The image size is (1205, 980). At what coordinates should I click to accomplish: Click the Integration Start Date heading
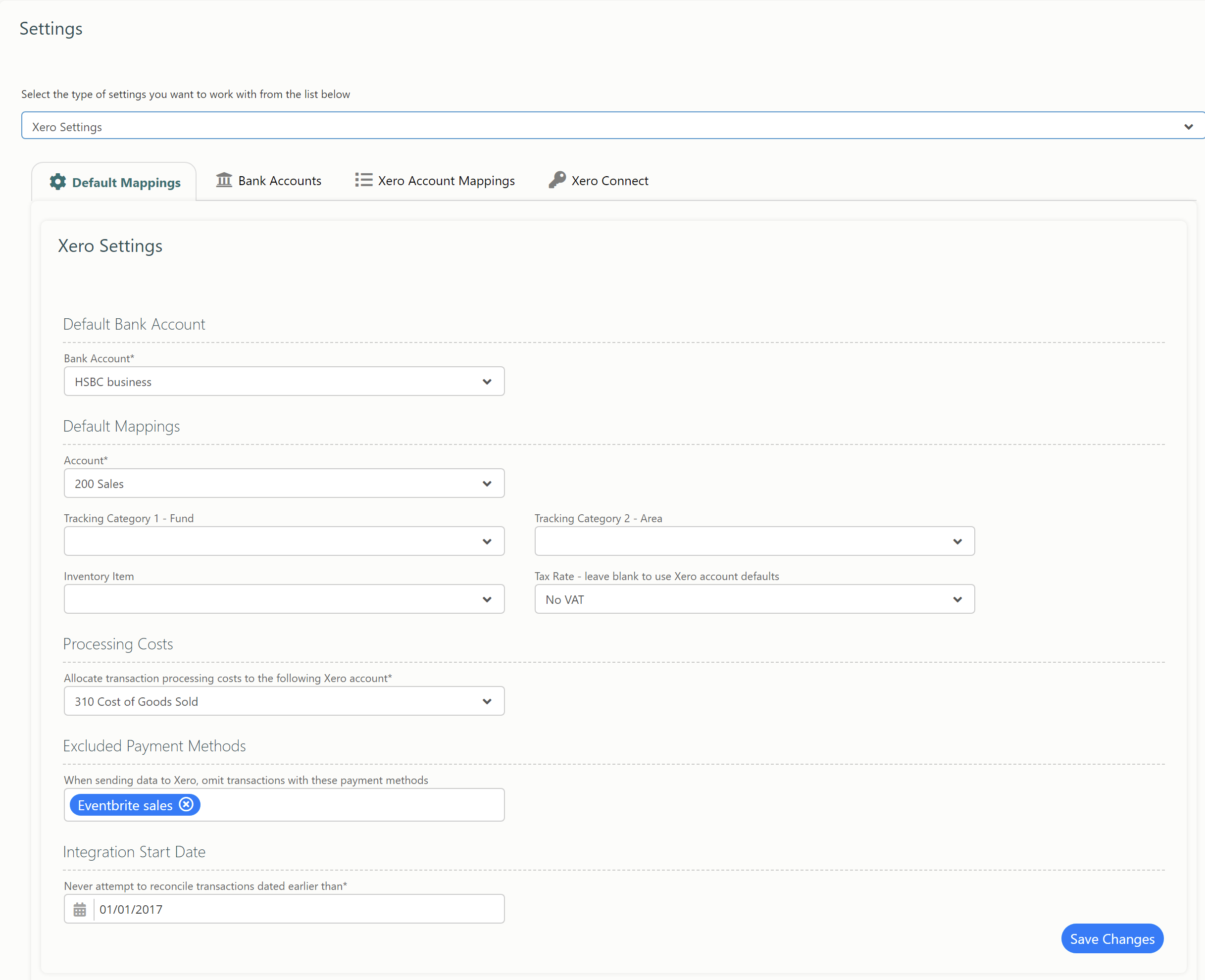pos(134,852)
